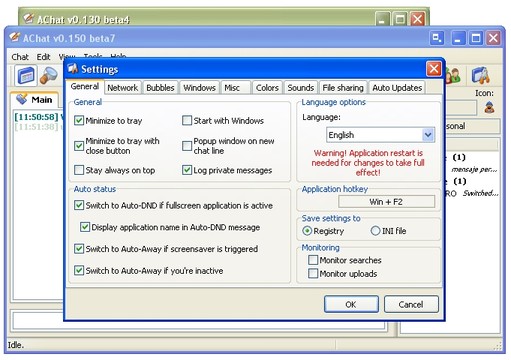
Task: Click the users group toolbar icon
Action: pyautogui.click(x=454, y=76)
